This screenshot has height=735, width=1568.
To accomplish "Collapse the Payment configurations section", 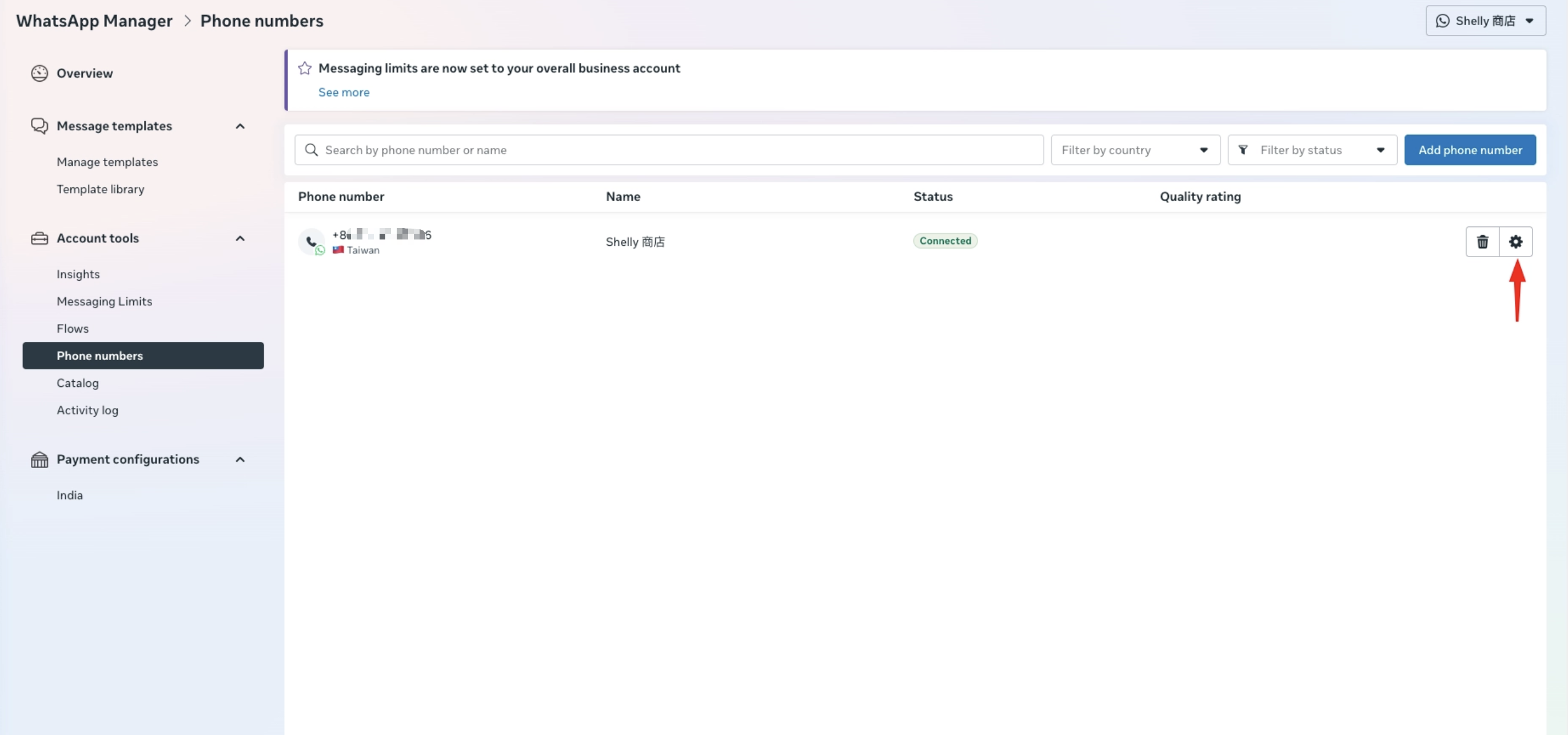I will [x=240, y=460].
